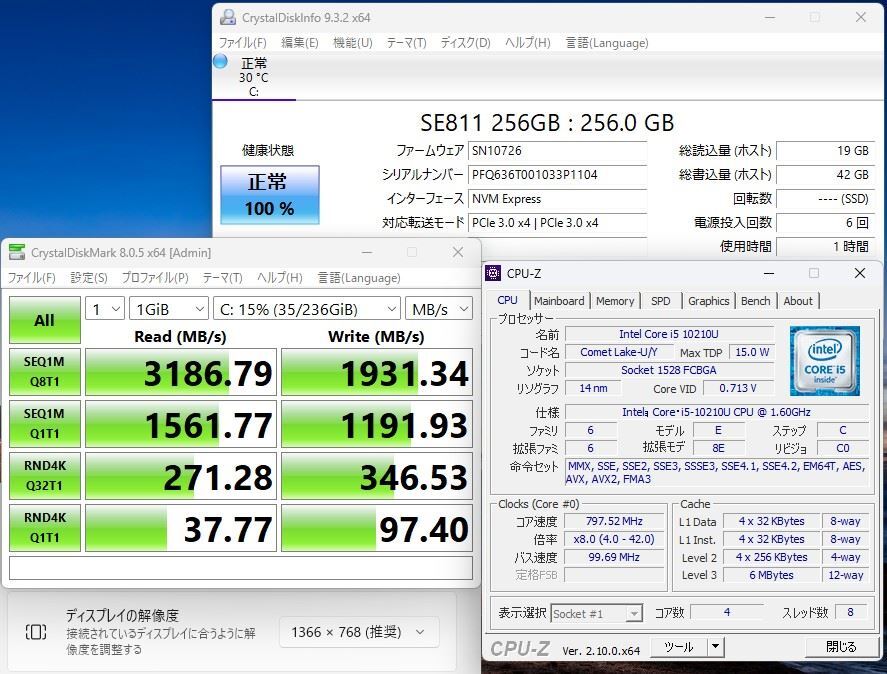
Task: Open 機能(U) menu in CrystalDiskInfo
Action: pos(352,43)
